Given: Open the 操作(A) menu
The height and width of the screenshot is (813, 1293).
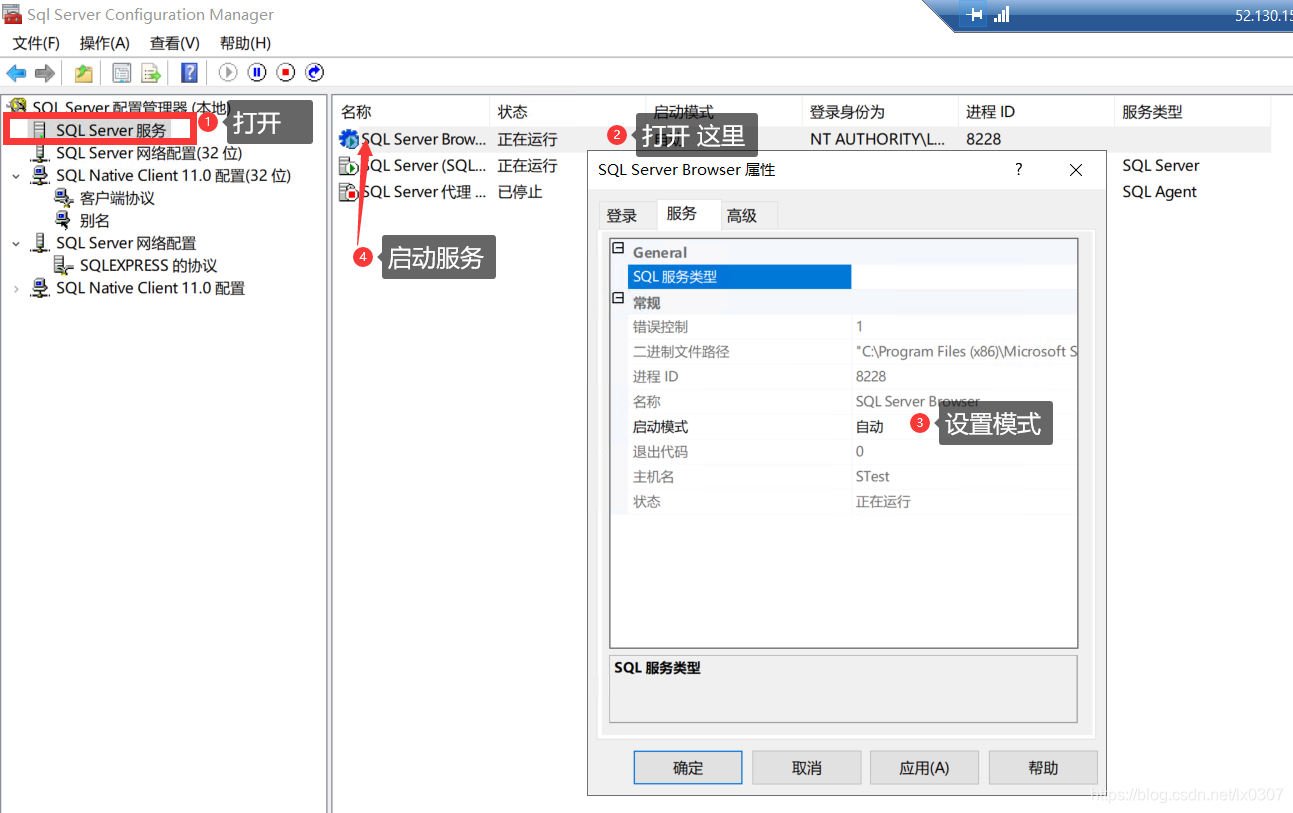Looking at the screenshot, I should 105,43.
